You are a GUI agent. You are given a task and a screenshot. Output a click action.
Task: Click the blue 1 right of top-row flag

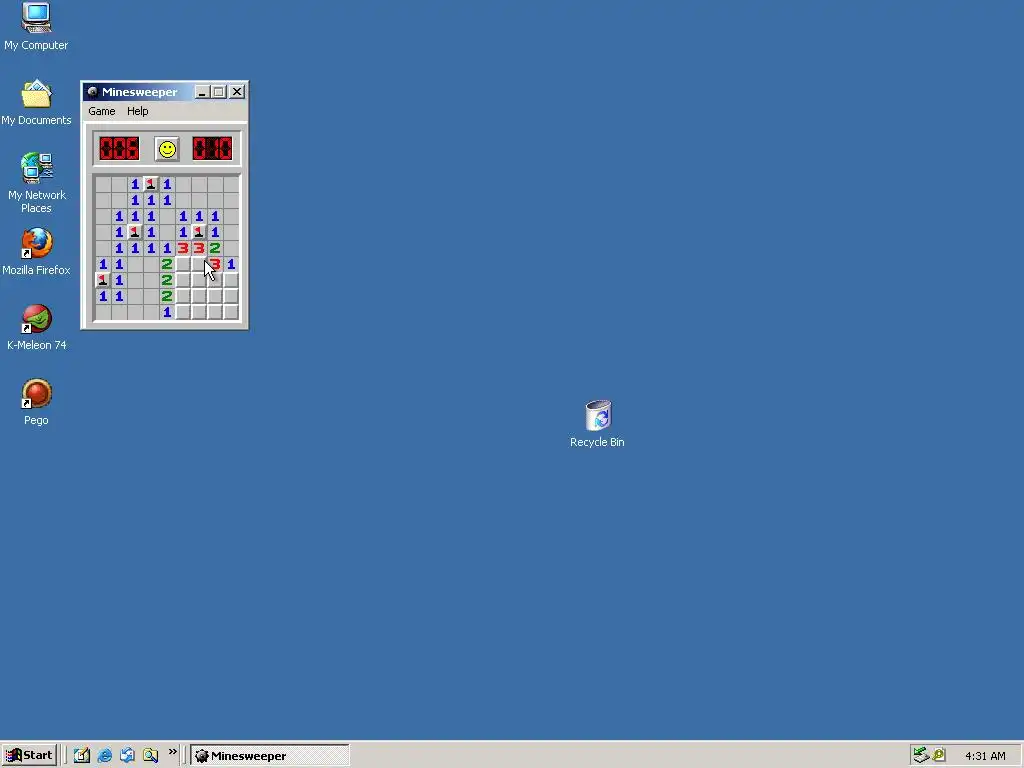point(167,184)
